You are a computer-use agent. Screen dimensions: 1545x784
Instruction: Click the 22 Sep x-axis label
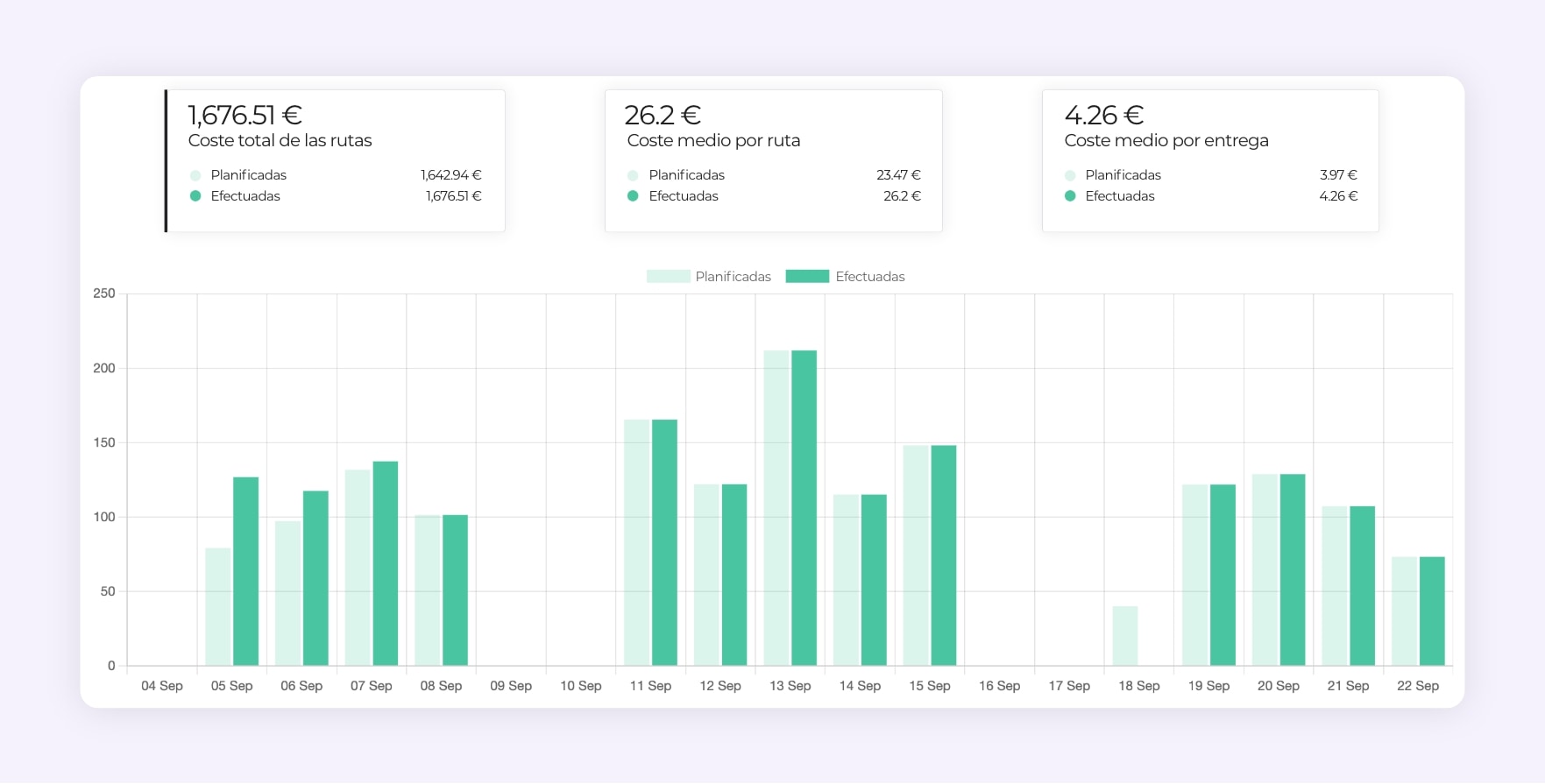point(1417,686)
